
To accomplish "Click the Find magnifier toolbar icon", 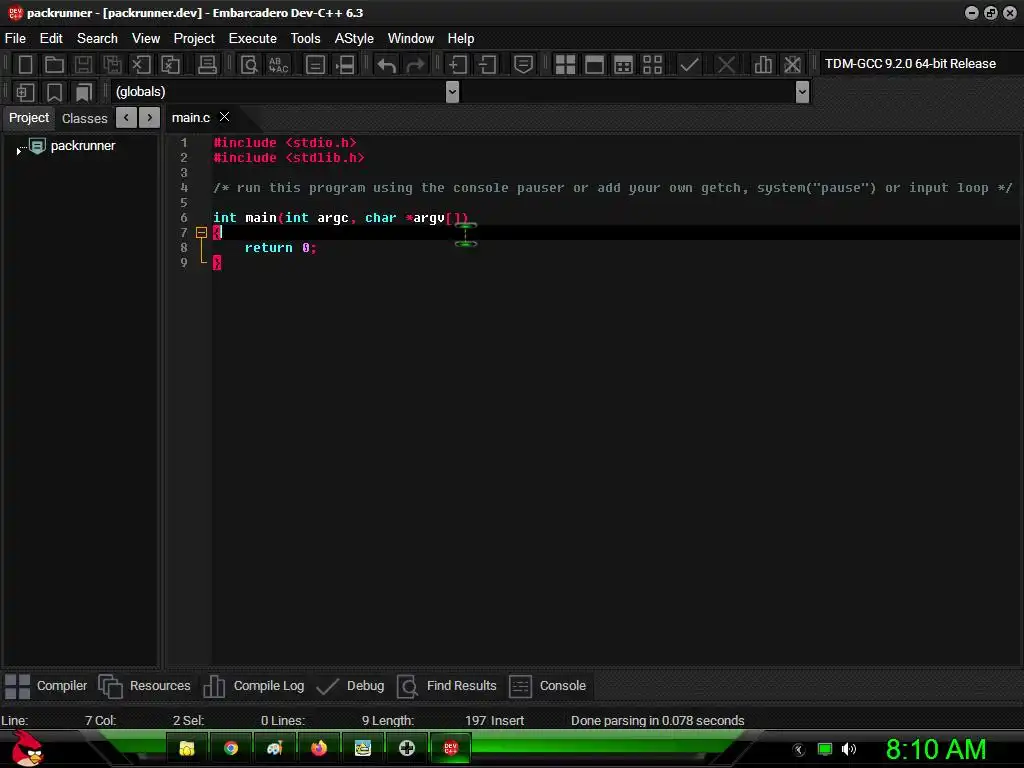I will click(x=249, y=64).
